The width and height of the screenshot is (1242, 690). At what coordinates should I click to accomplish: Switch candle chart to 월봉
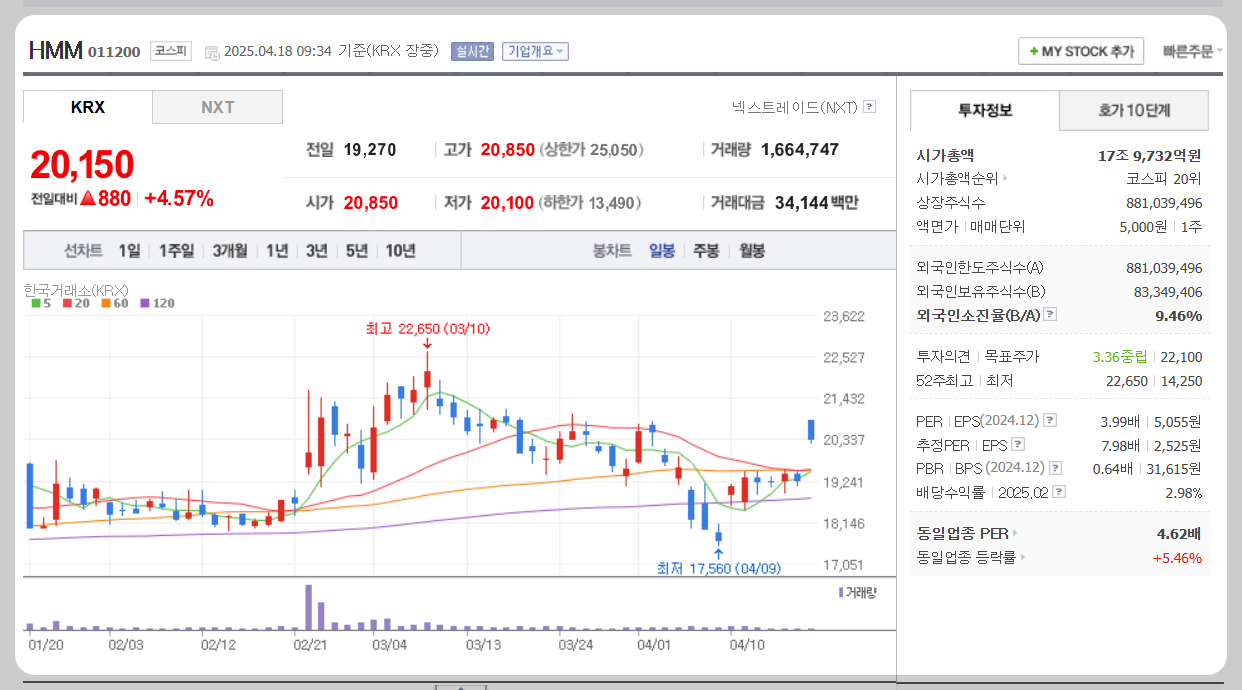tap(752, 251)
